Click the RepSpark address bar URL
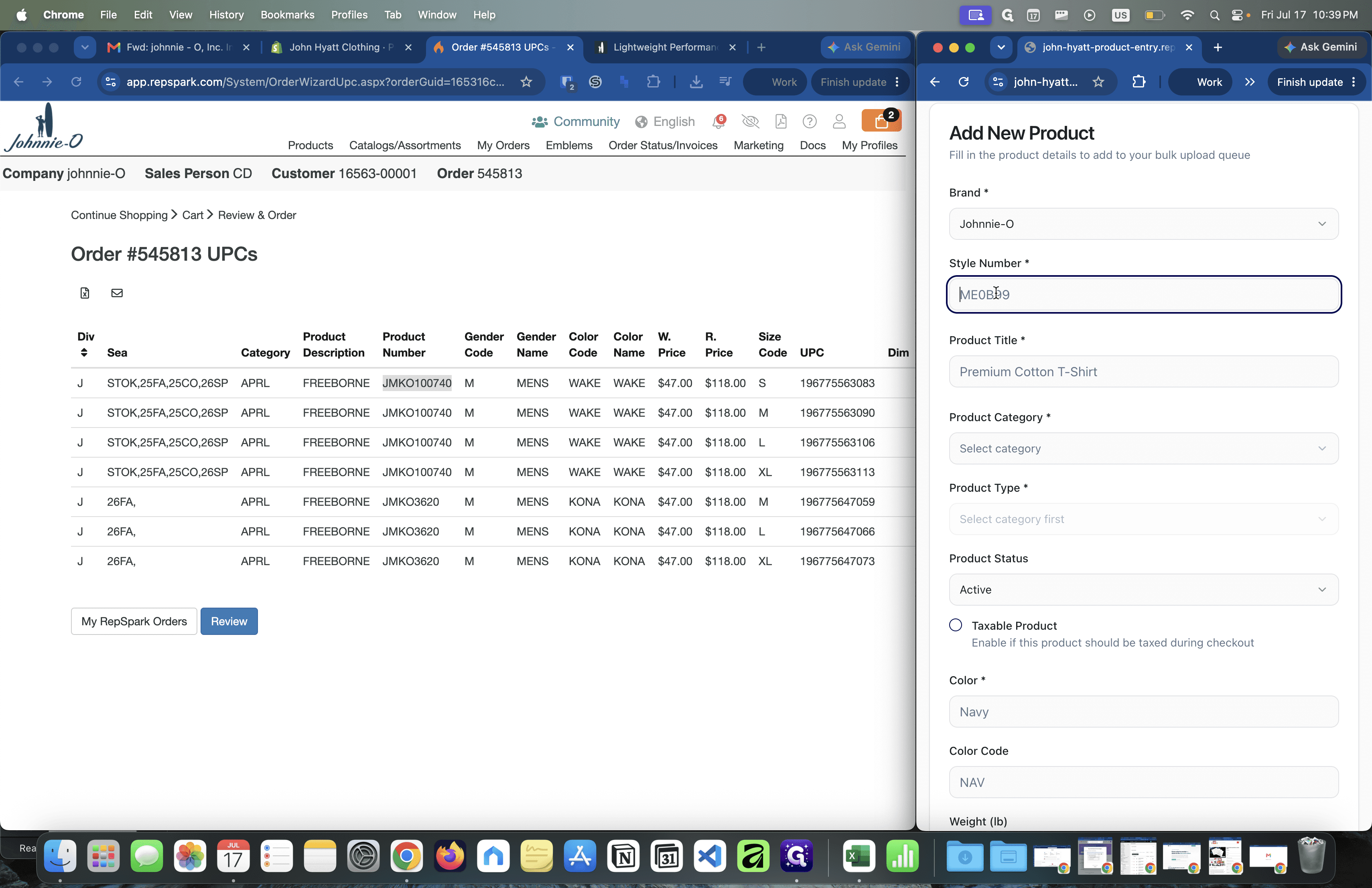This screenshot has height=888, width=1372. (315, 82)
